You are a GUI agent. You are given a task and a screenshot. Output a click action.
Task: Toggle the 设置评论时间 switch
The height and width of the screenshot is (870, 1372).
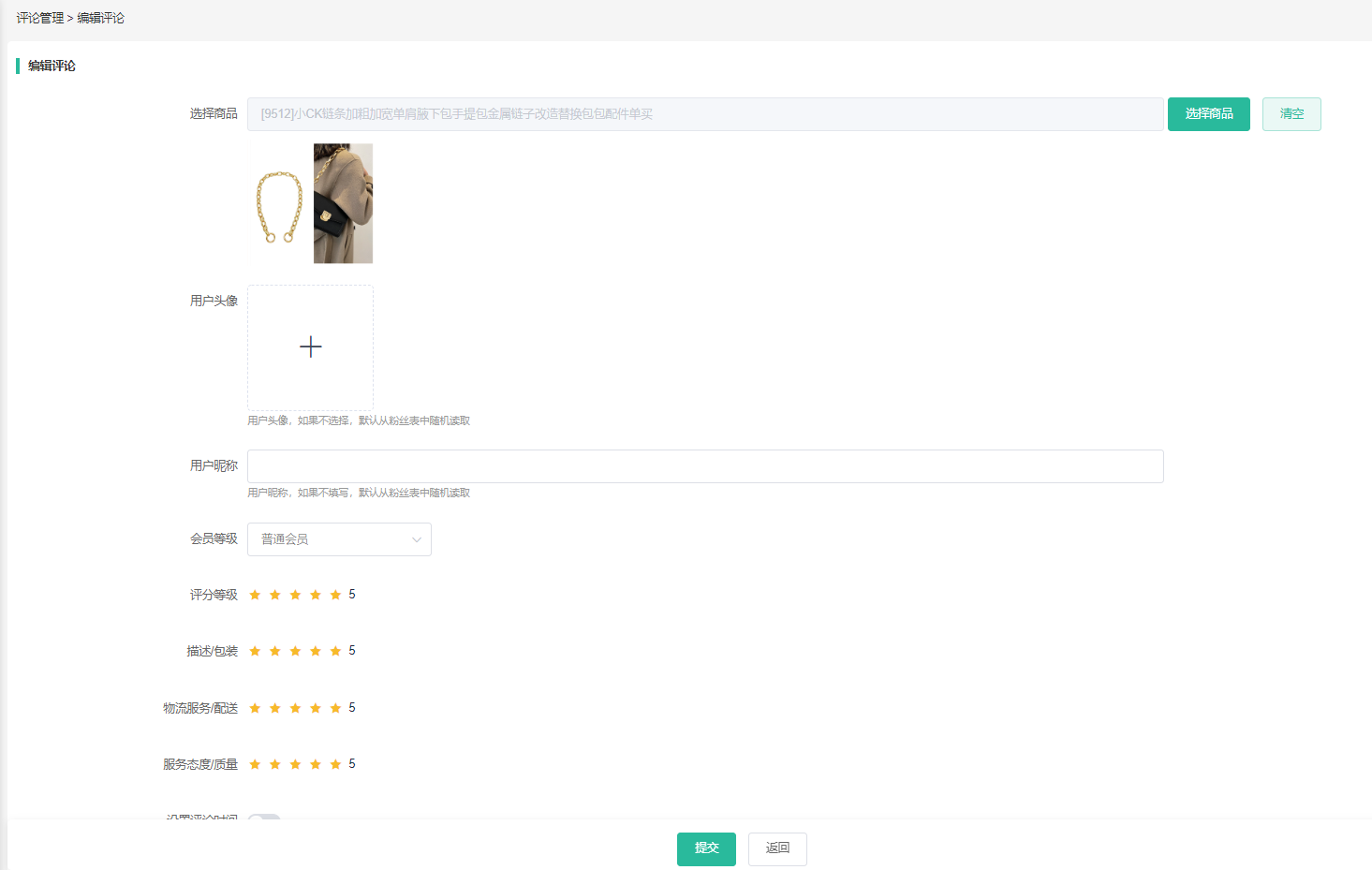pyautogui.click(x=264, y=818)
